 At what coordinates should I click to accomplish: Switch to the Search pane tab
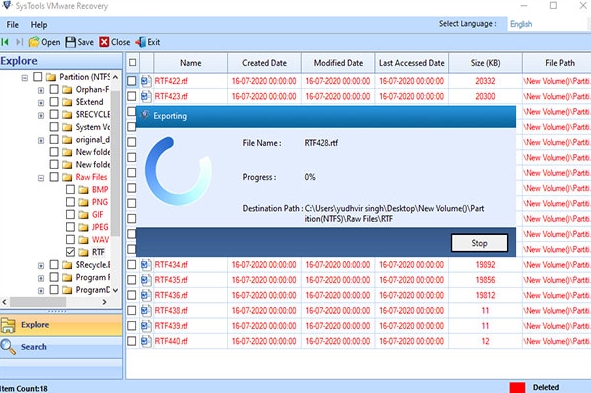(x=61, y=347)
